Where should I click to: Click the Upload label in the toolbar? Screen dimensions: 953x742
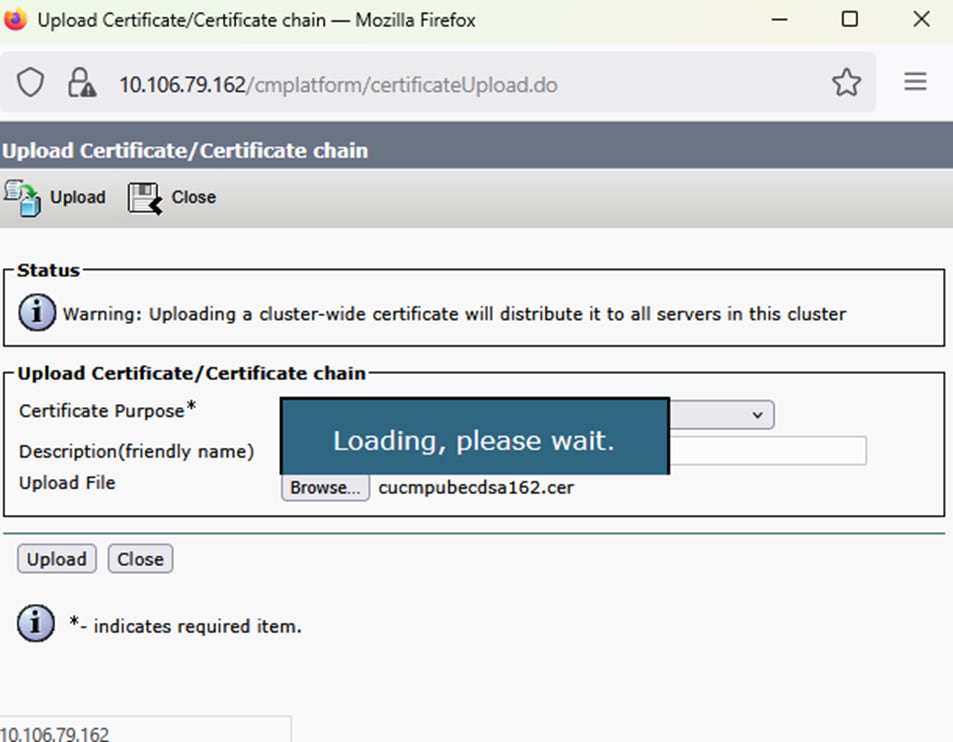click(x=78, y=197)
